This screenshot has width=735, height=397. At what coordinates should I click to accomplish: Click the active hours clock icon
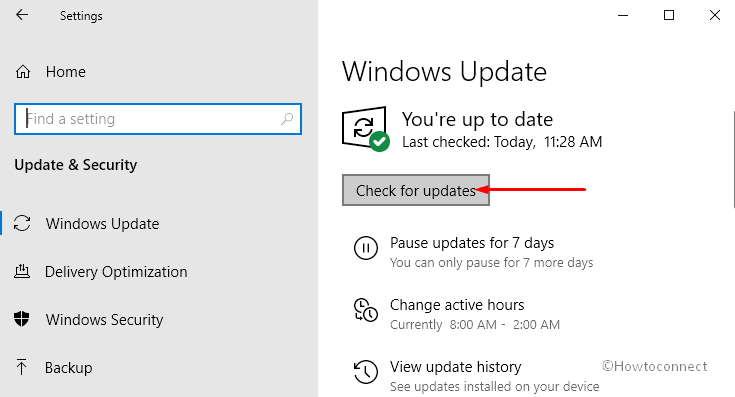click(366, 310)
